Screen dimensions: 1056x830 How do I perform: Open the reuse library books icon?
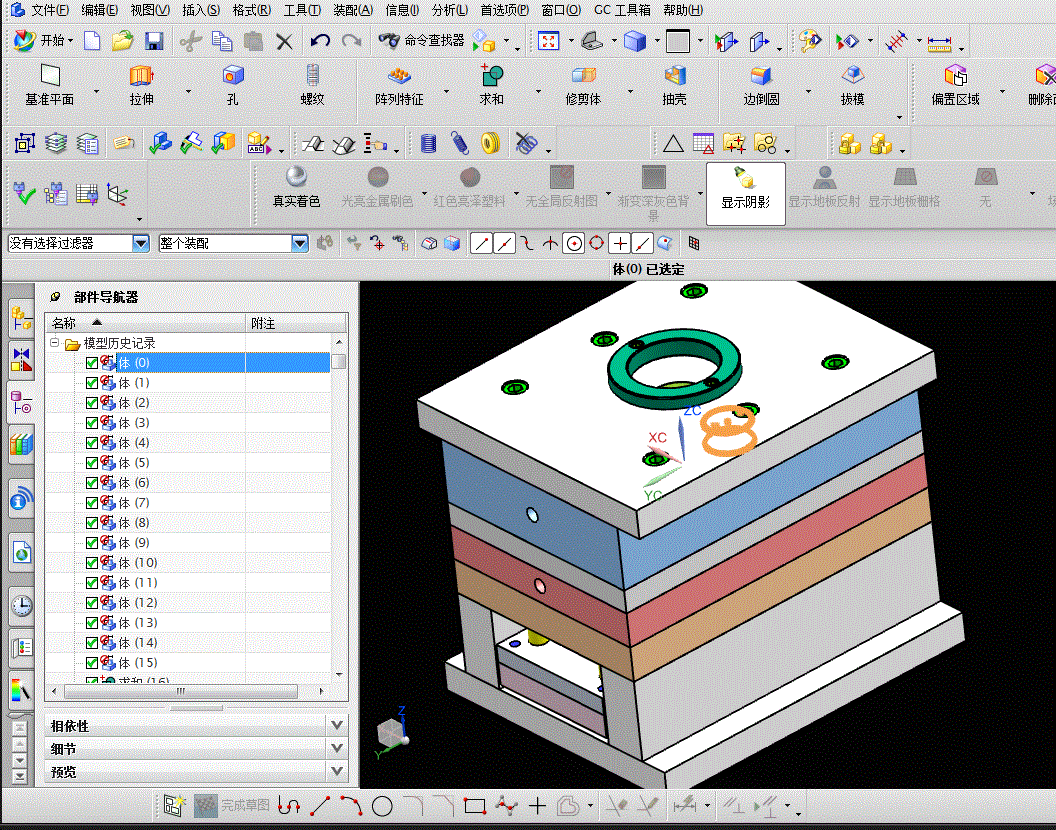(22, 445)
